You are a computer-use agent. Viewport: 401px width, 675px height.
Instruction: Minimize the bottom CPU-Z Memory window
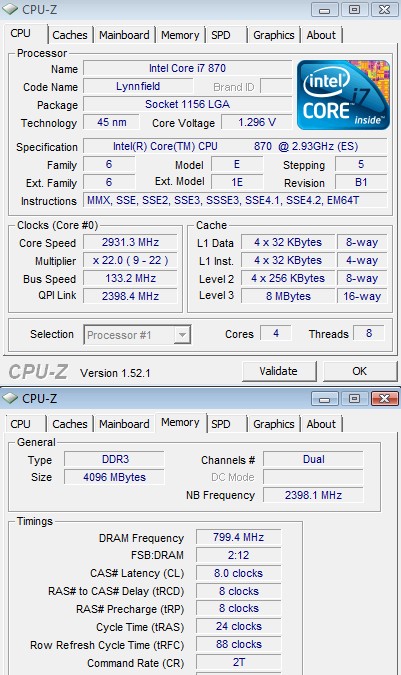(x=324, y=399)
